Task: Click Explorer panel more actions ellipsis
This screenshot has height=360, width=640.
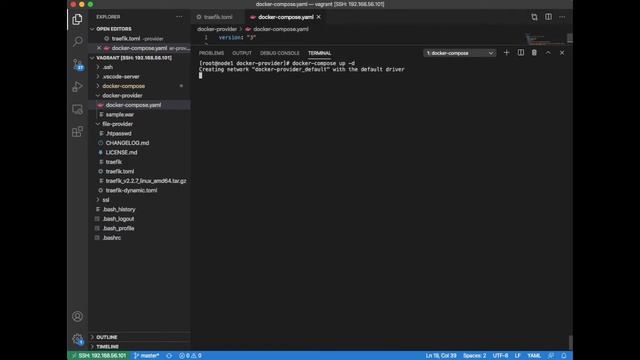Action: click(x=179, y=17)
